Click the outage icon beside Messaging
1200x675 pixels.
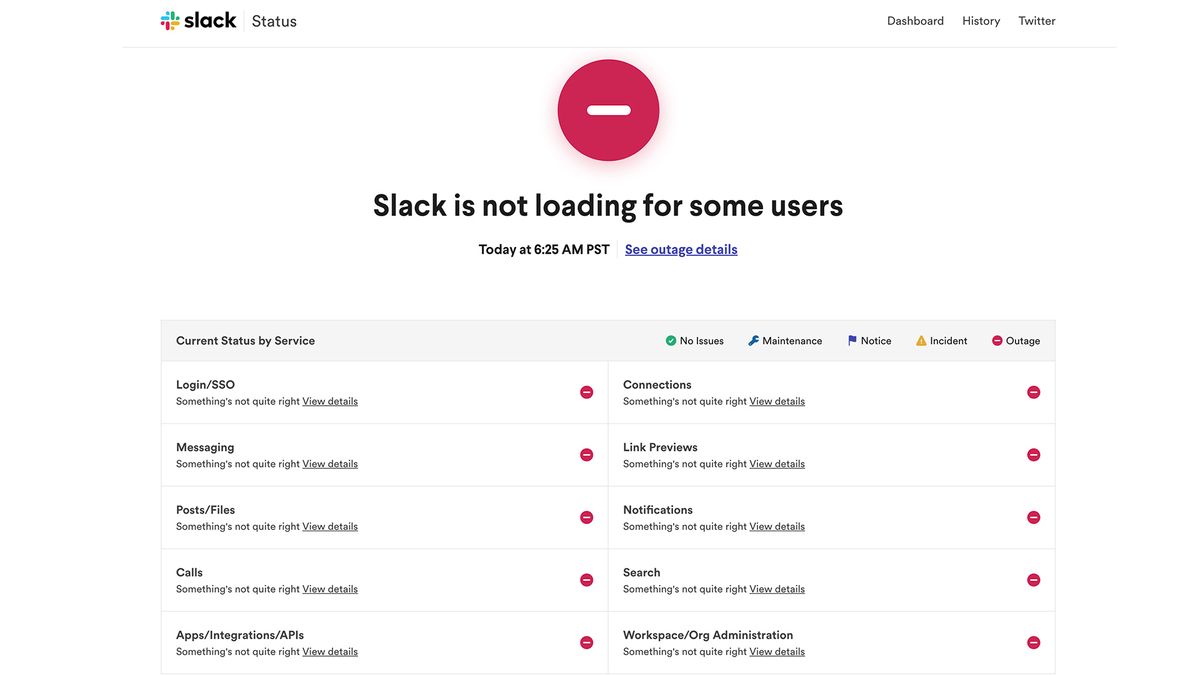click(586, 453)
